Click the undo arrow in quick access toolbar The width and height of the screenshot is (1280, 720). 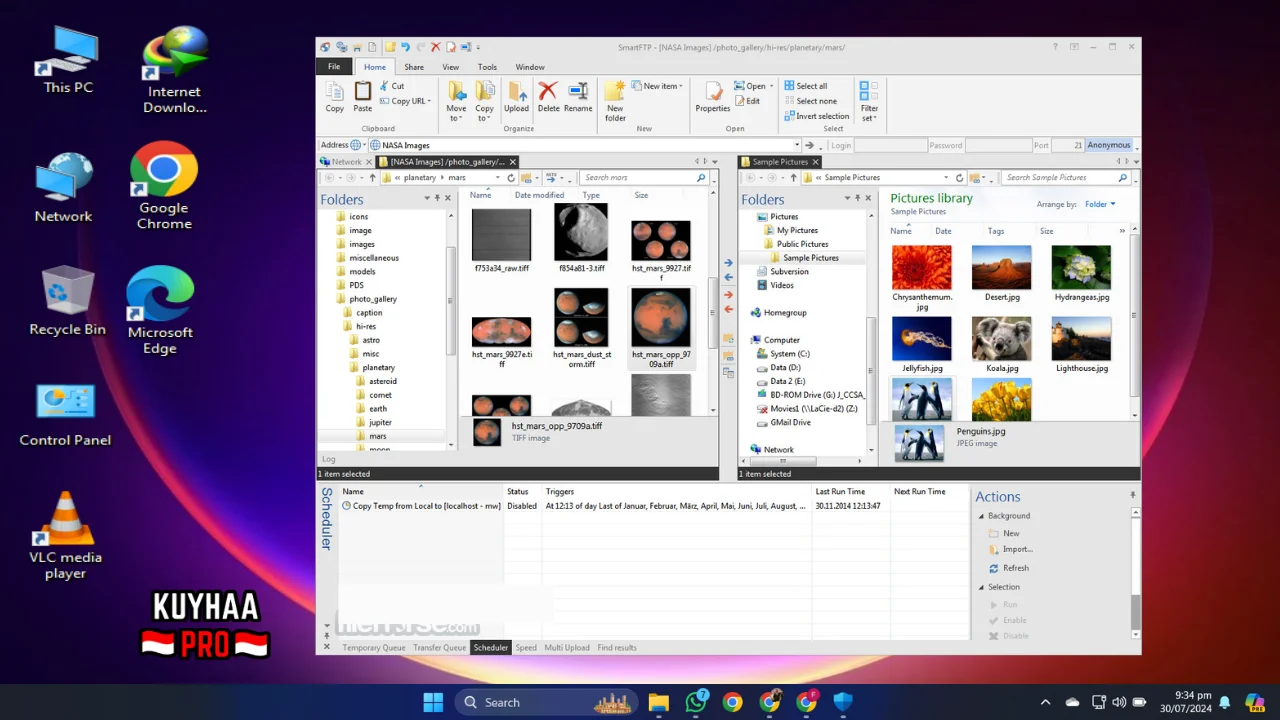pyautogui.click(x=405, y=47)
